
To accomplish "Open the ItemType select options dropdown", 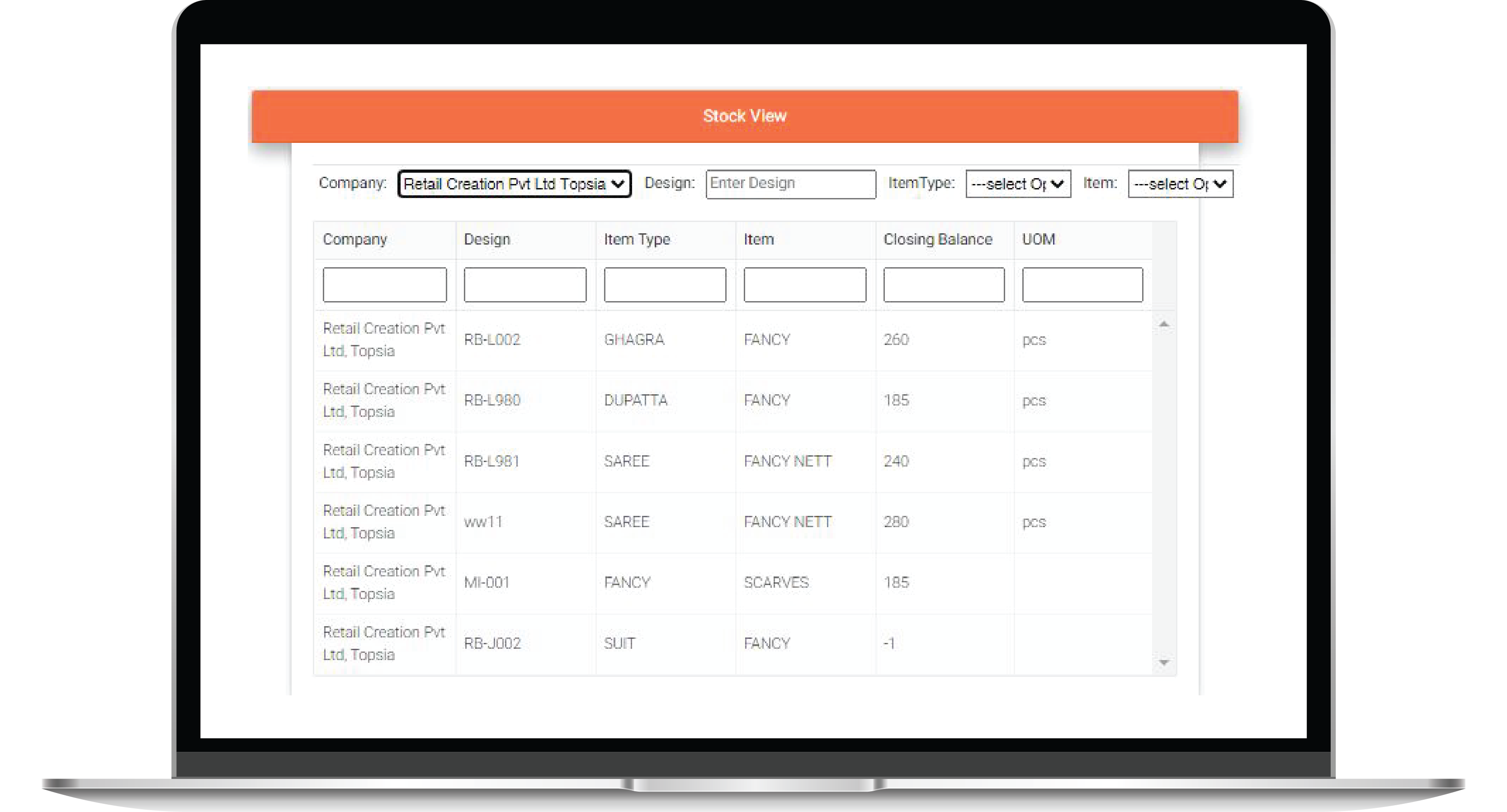I will (x=1018, y=184).
